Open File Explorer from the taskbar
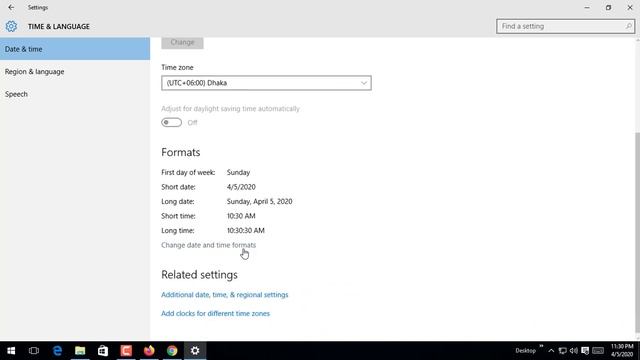Image resolution: width=640 pixels, height=360 pixels. [80, 351]
